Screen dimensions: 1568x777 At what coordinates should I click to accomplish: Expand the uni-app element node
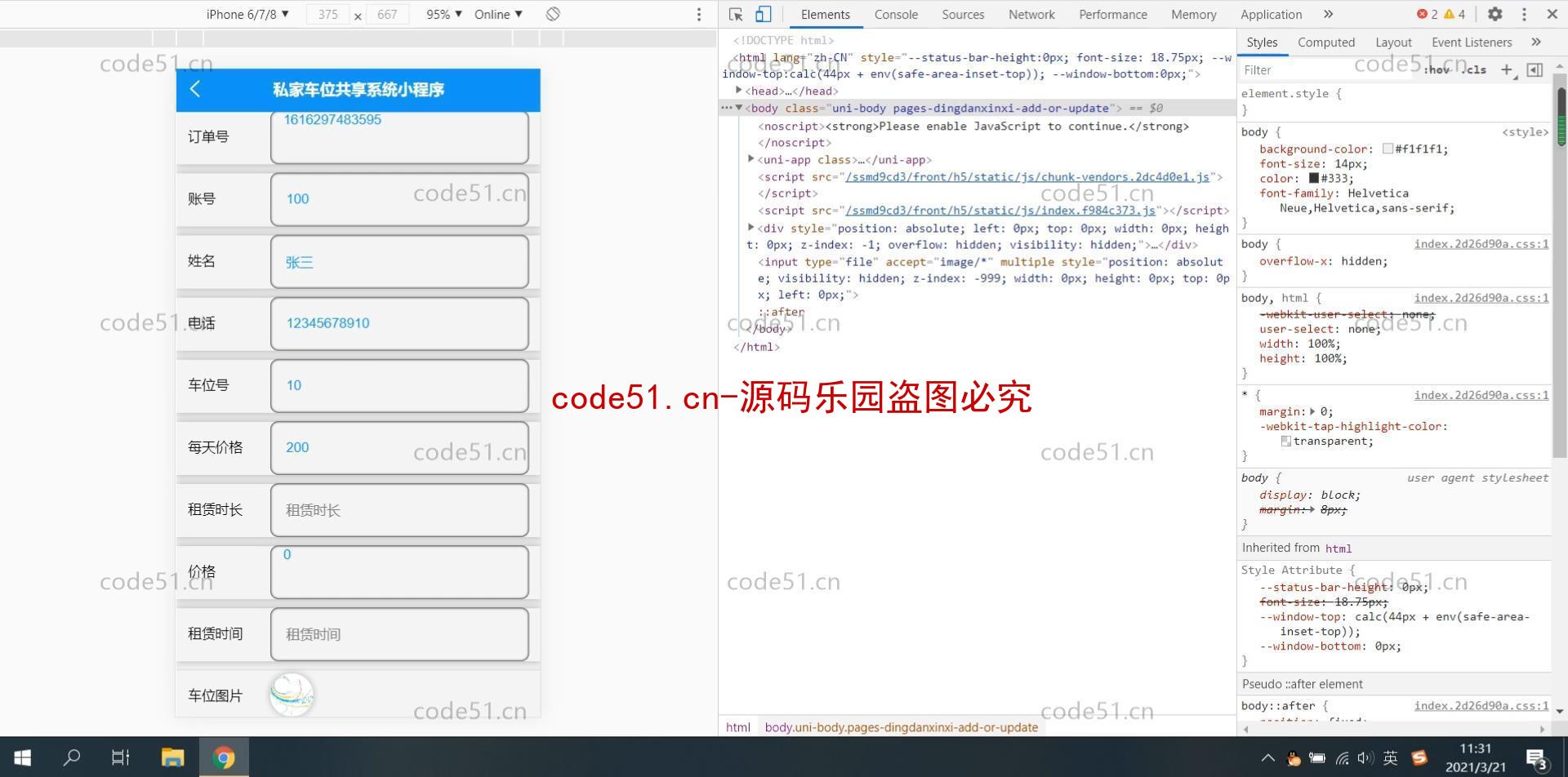coord(751,159)
